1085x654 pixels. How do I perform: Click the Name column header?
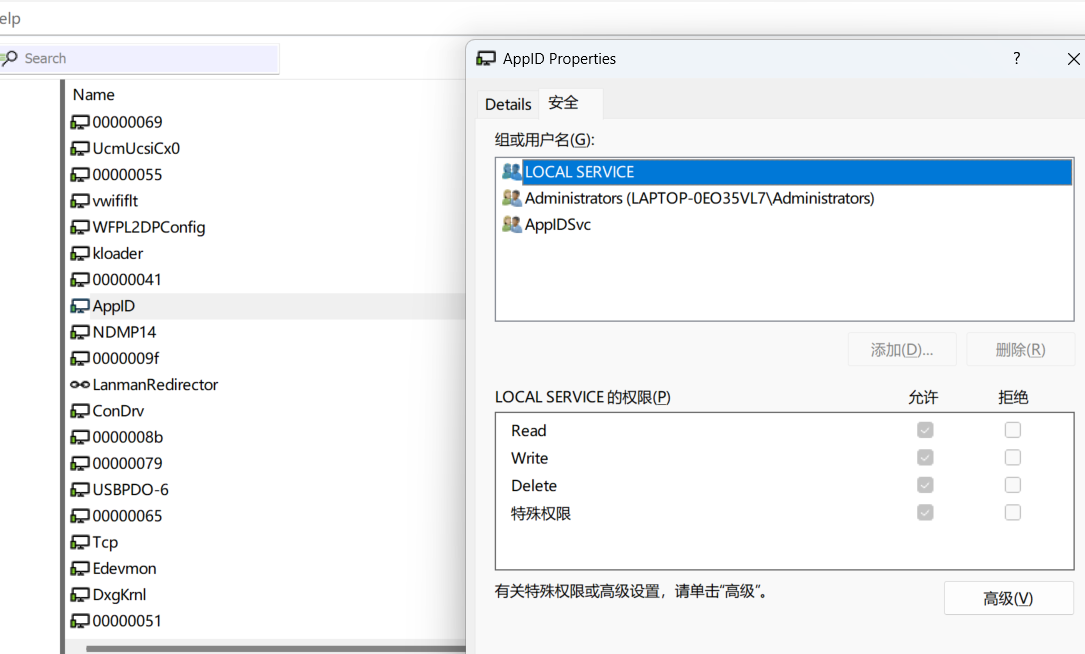click(x=94, y=95)
